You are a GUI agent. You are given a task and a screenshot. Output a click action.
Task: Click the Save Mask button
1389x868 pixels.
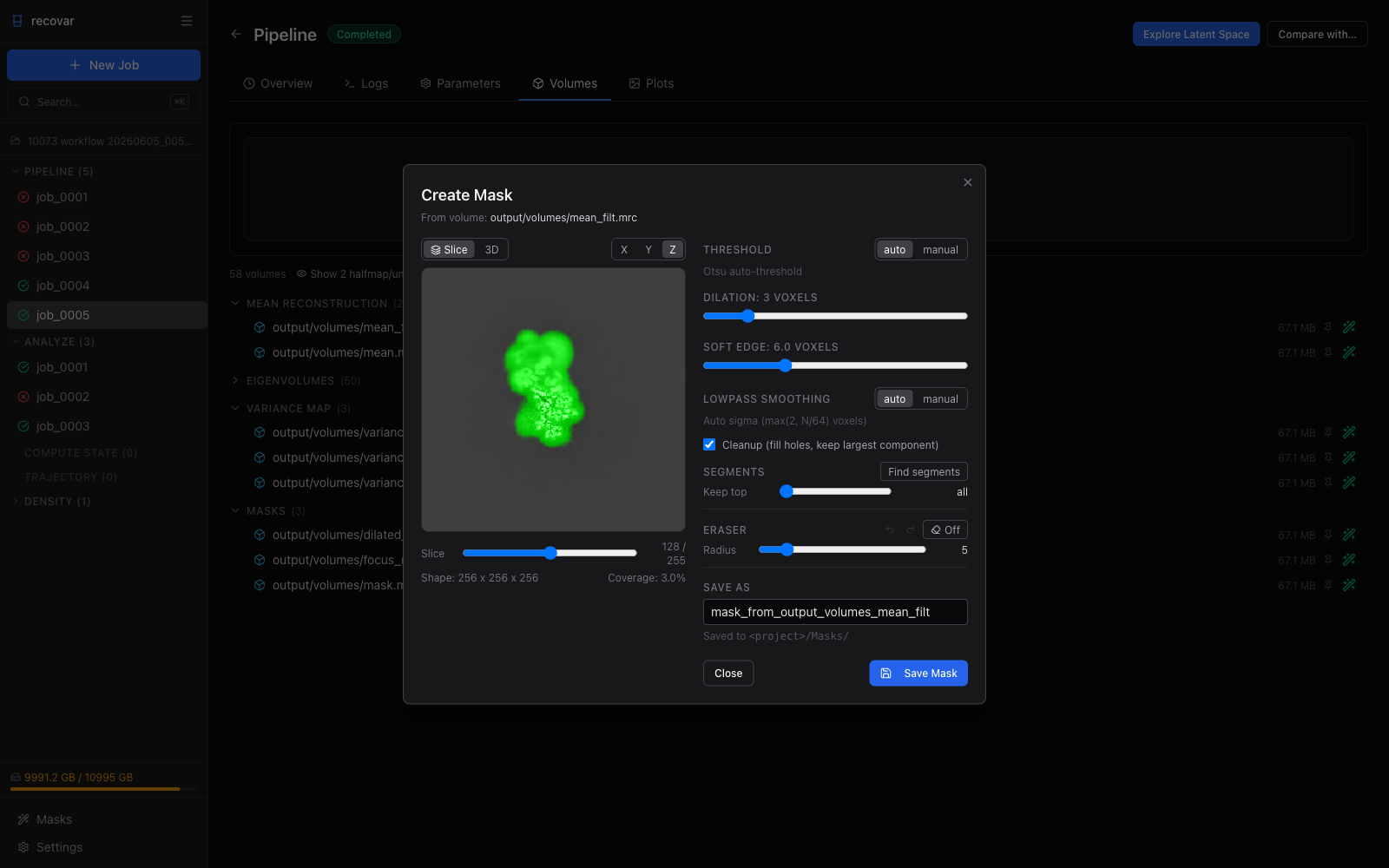coord(918,673)
